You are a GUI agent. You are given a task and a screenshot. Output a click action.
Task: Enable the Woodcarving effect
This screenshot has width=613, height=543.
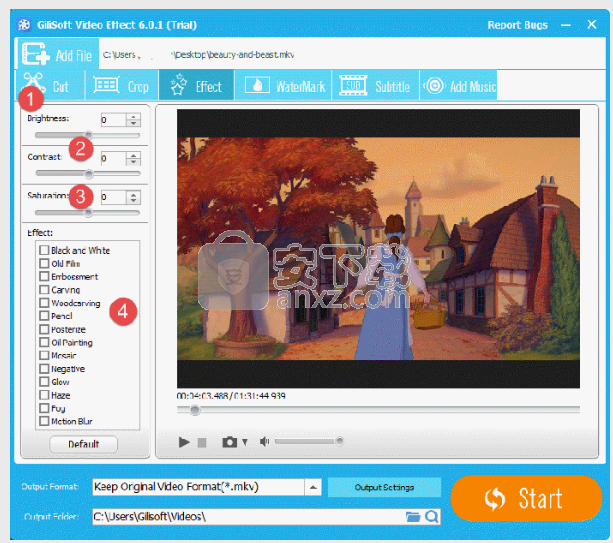click(44, 303)
